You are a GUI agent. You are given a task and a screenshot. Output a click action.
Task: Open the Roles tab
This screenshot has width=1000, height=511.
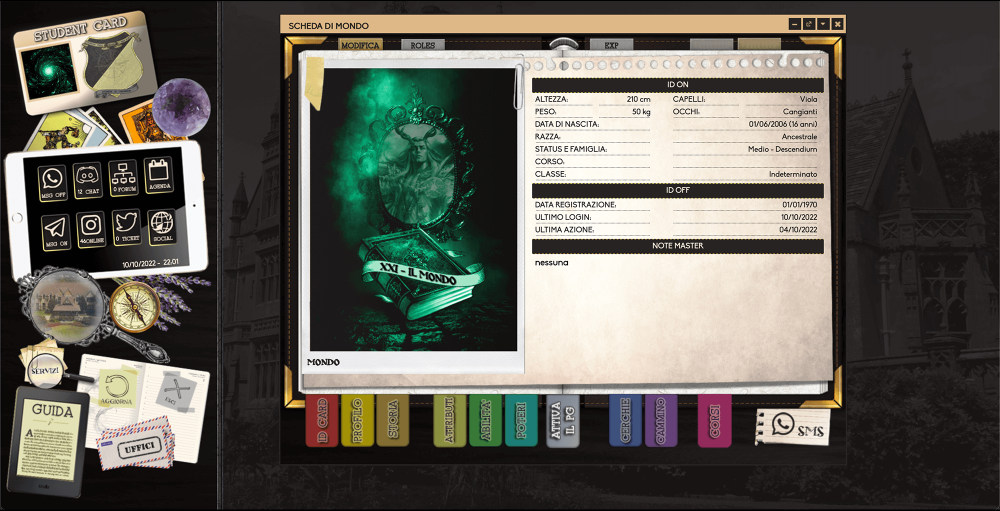click(422, 45)
